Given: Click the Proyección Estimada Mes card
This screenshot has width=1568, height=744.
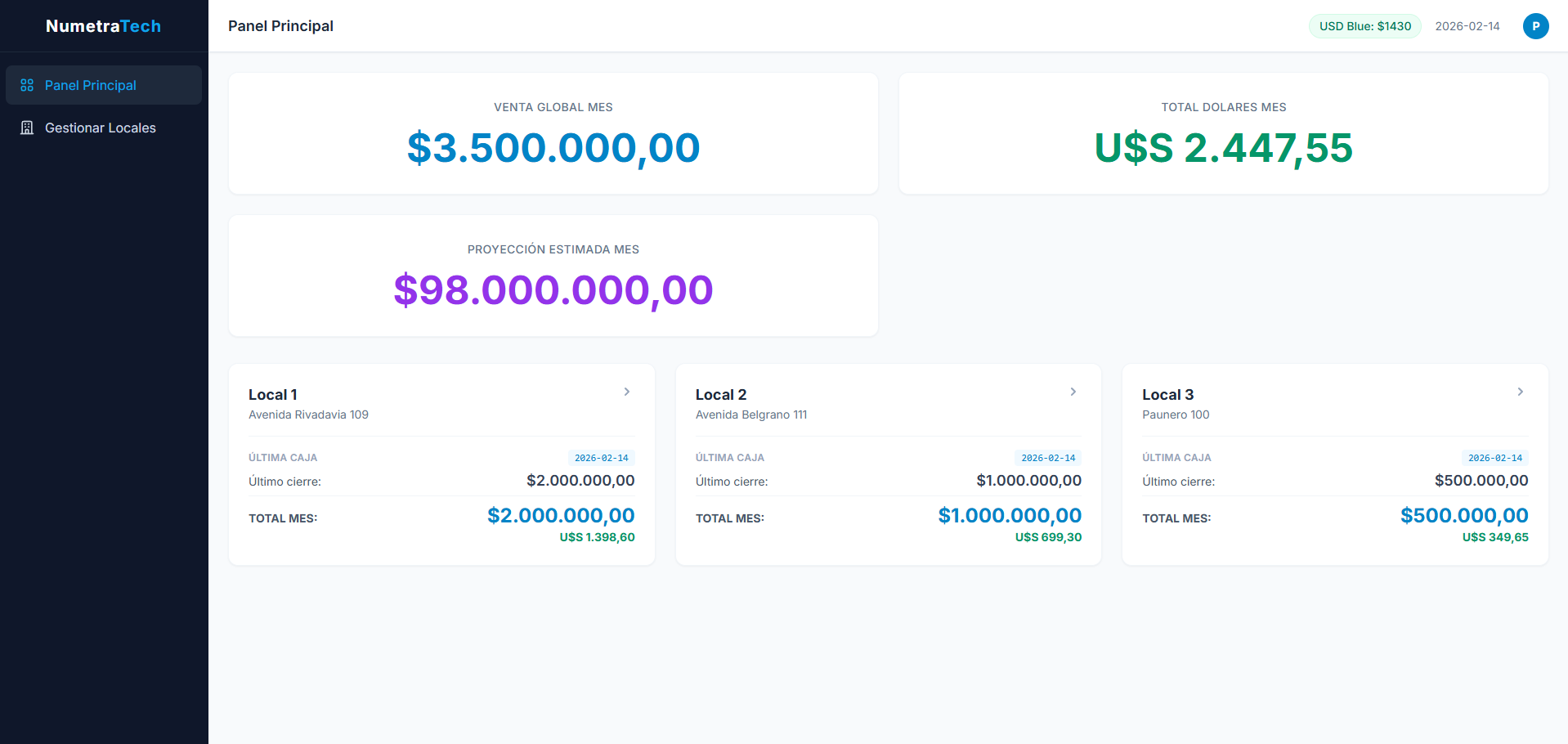Looking at the screenshot, I should tap(553, 276).
